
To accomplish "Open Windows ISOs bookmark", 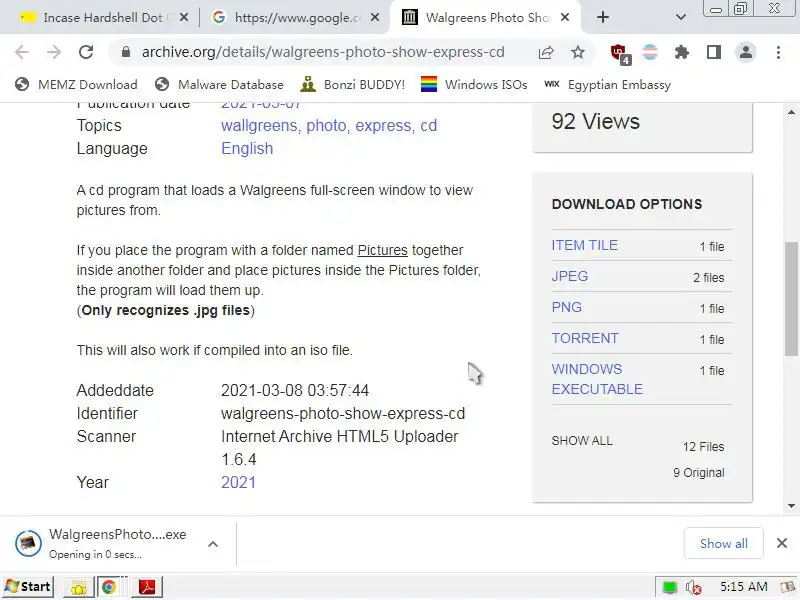I will [474, 85].
